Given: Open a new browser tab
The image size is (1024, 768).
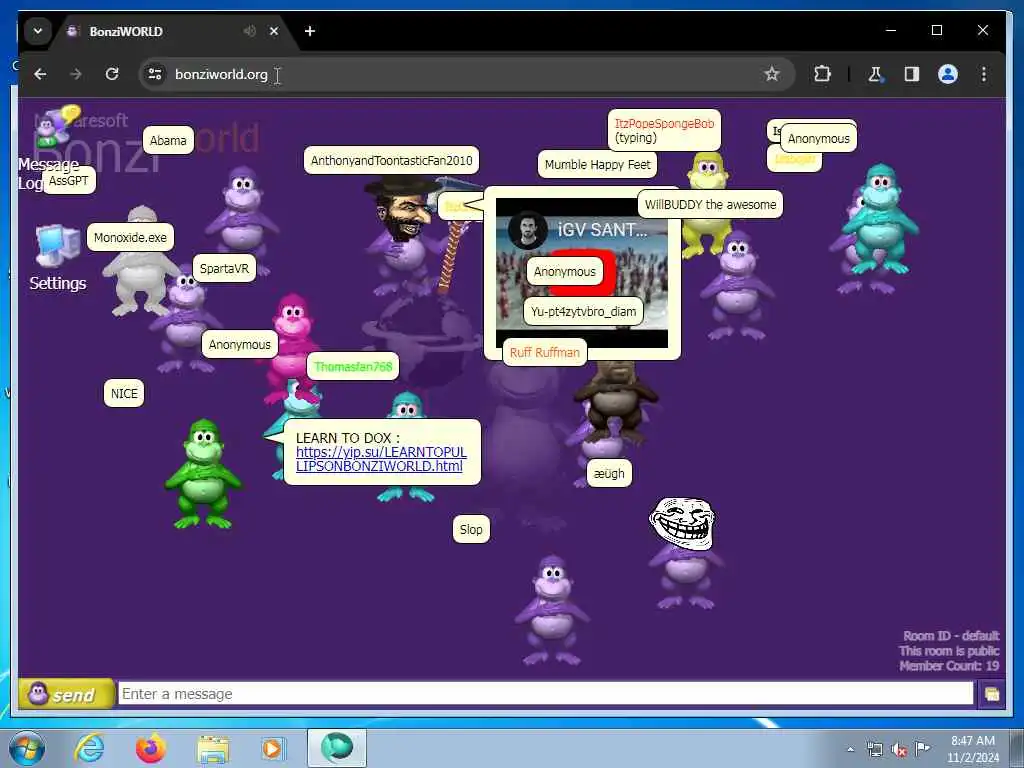Looking at the screenshot, I should tap(310, 31).
